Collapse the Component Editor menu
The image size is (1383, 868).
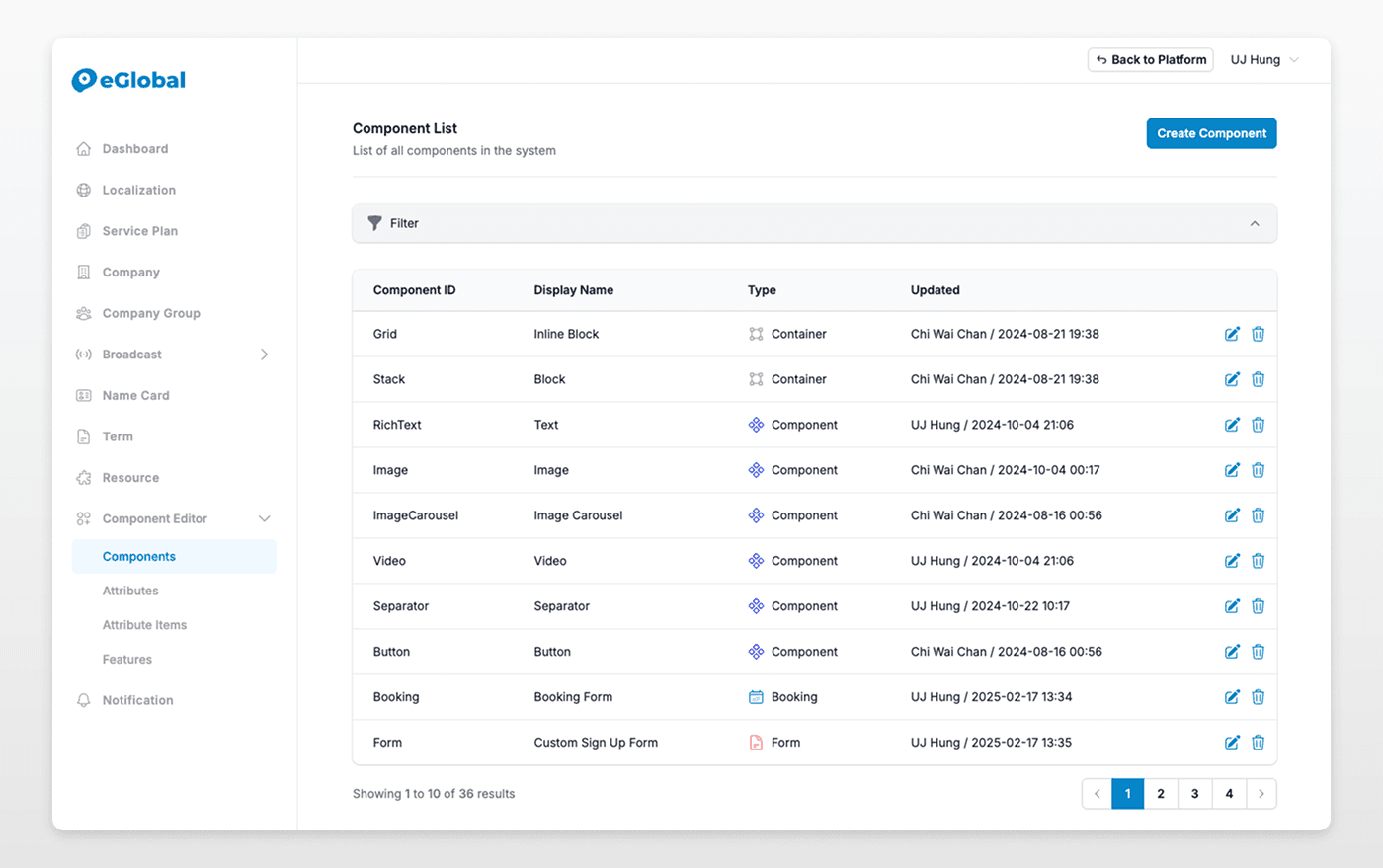click(x=264, y=518)
